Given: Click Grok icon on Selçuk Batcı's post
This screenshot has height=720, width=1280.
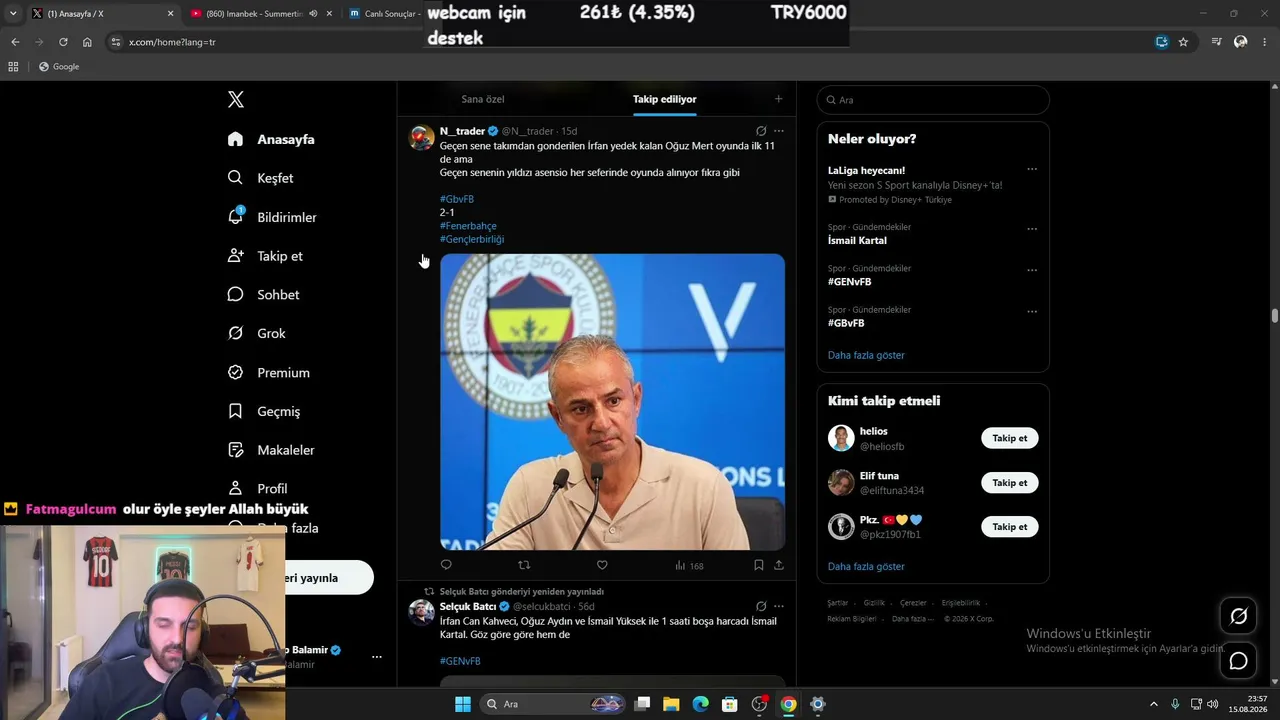Looking at the screenshot, I should pyautogui.click(x=761, y=606).
